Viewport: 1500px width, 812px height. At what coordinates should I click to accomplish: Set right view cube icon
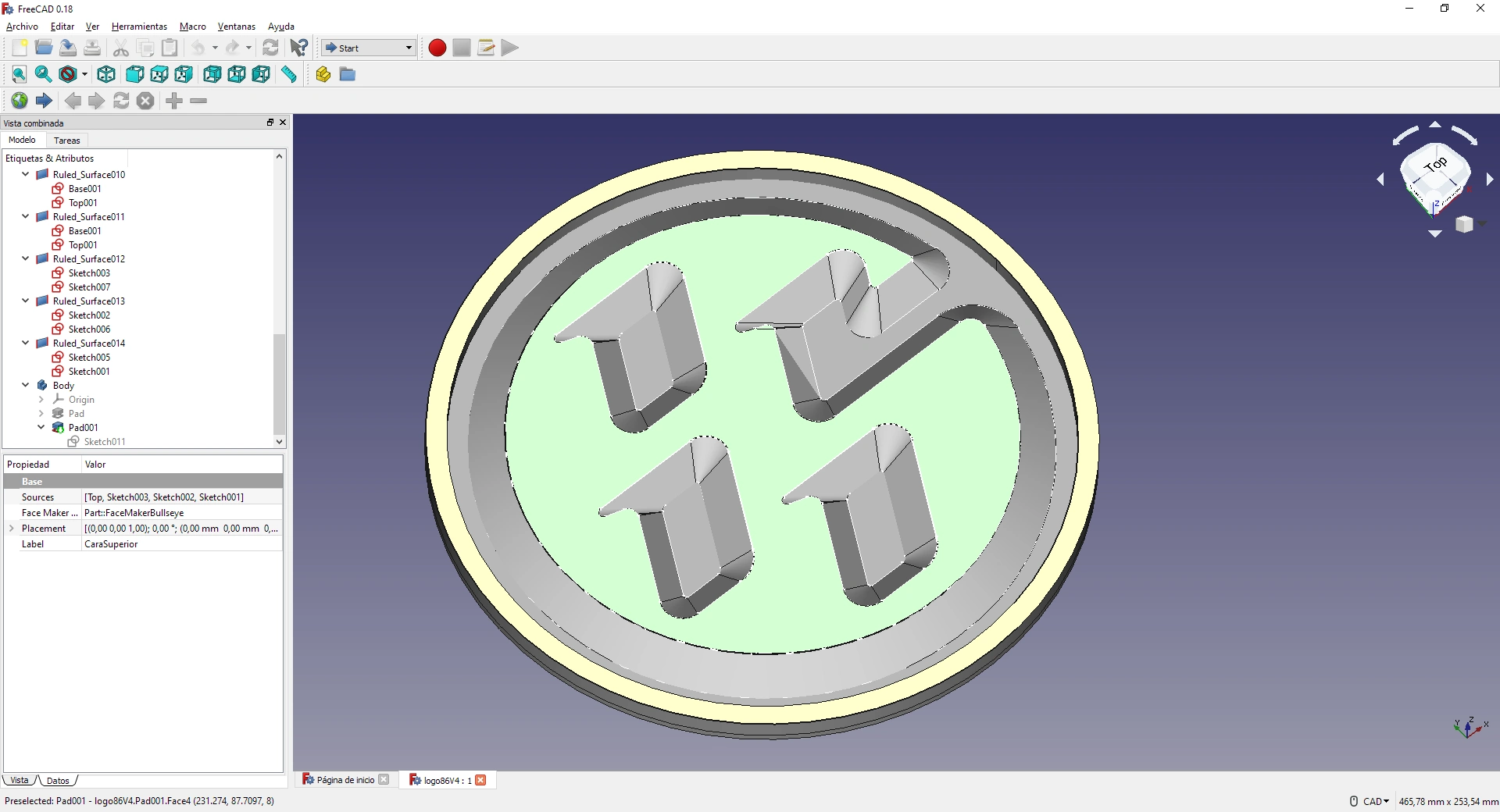point(184,74)
